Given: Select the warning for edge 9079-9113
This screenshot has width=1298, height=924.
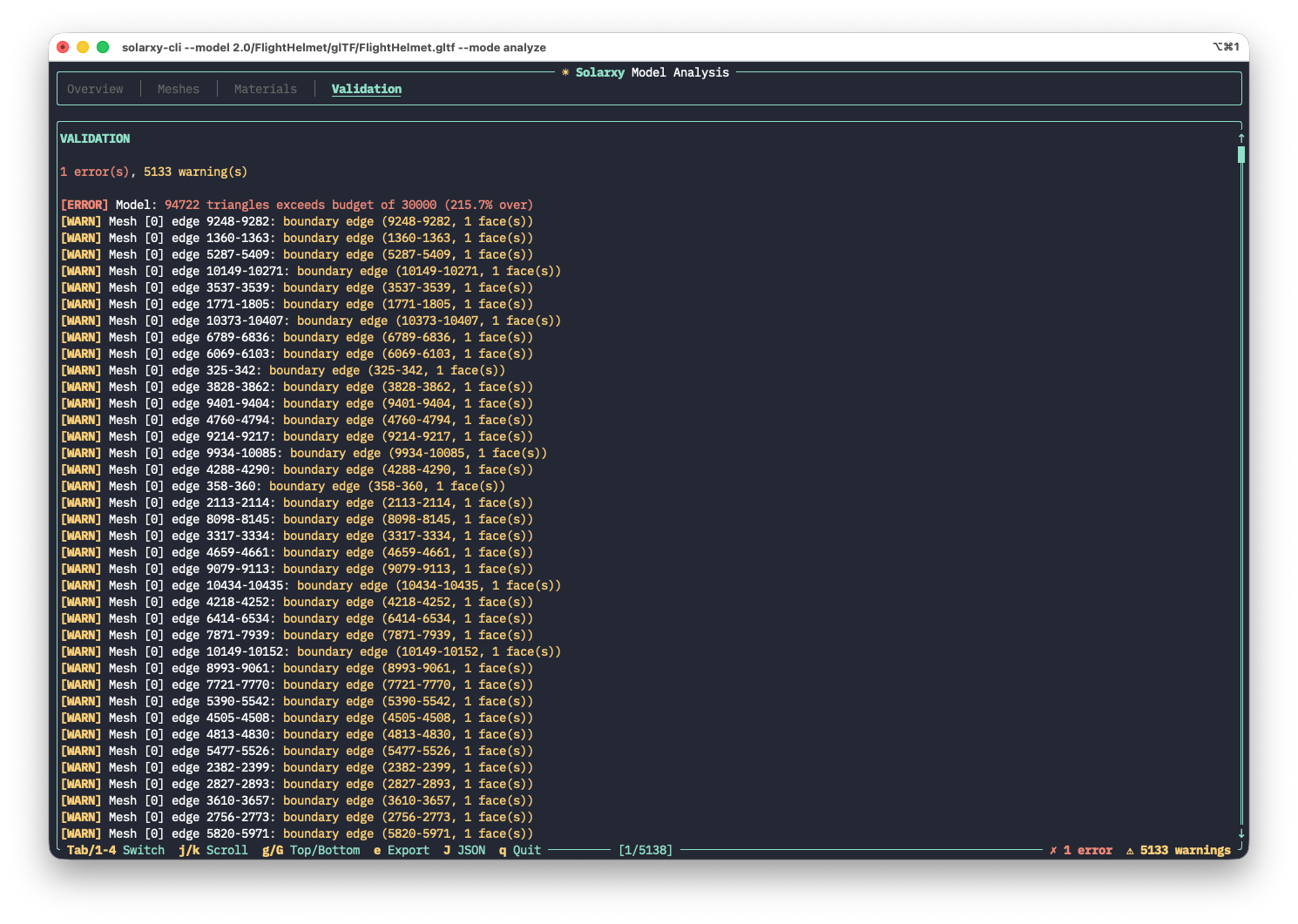Looking at the screenshot, I should click(x=297, y=569).
